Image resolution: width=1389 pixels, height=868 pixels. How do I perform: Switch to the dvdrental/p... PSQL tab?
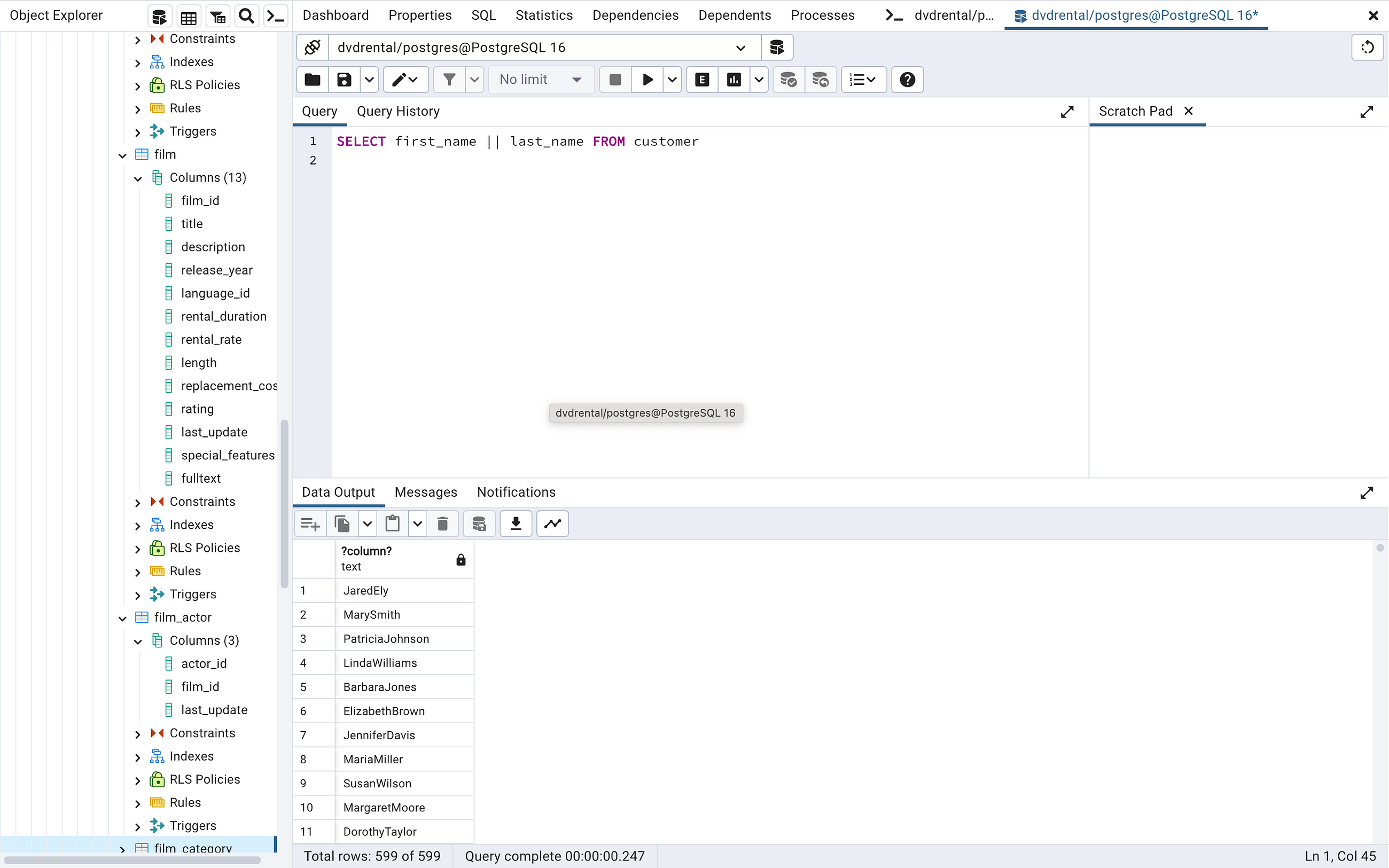coord(940,15)
